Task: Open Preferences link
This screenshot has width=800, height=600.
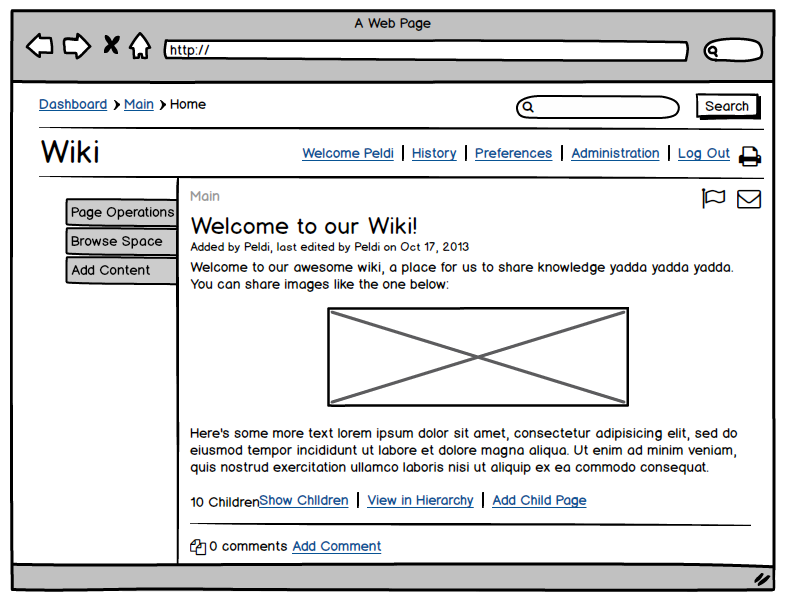Action: click(x=513, y=153)
